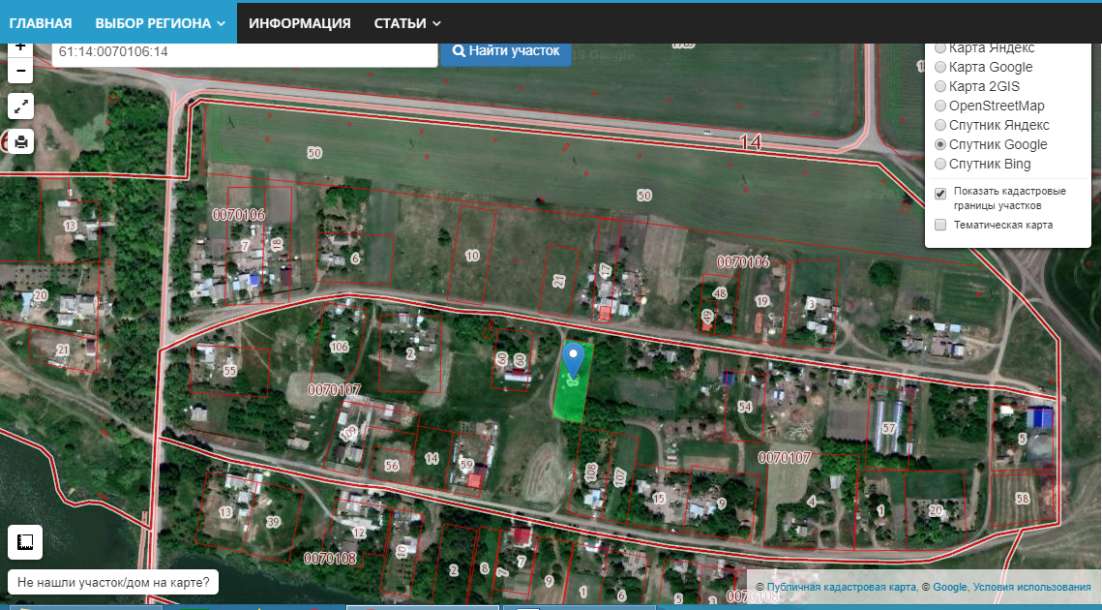Click the cadastral number search field
This screenshot has width=1102, height=610.
[x=244, y=52]
